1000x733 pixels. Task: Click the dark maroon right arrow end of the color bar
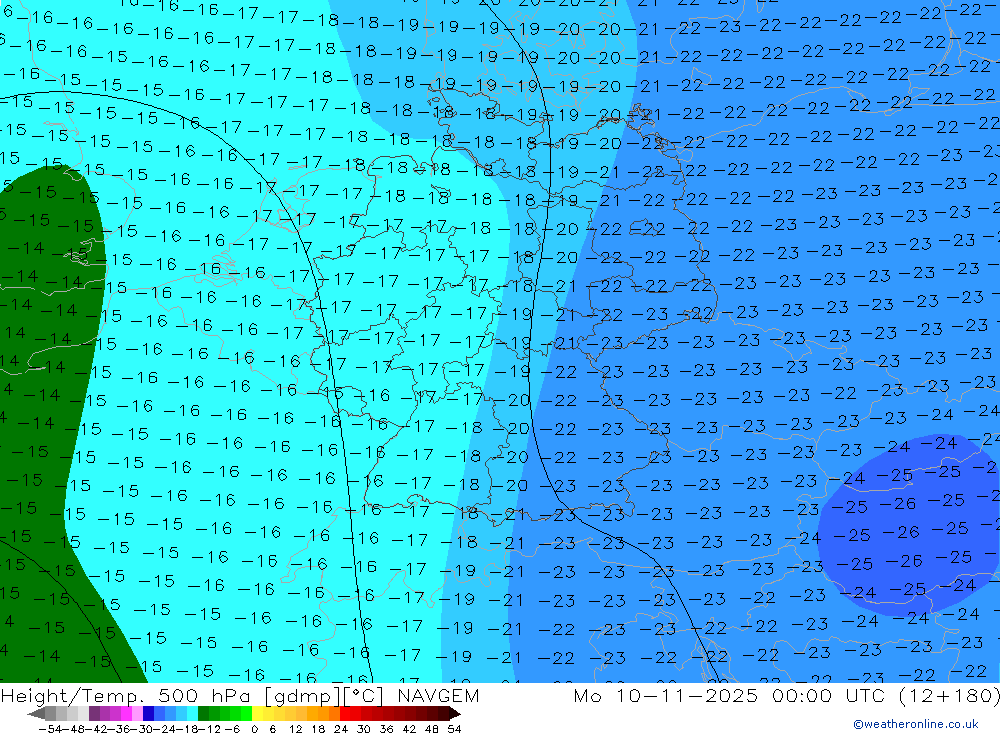[454, 713]
